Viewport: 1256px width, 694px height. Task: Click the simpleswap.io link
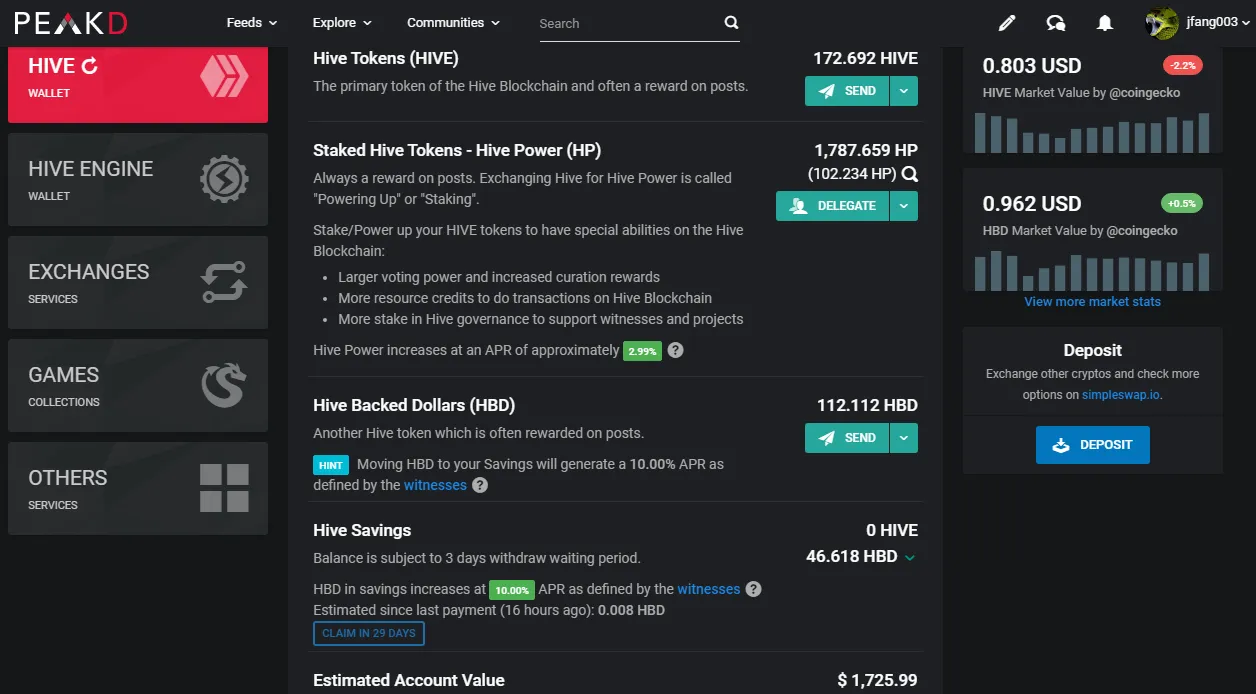tap(1121, 395)
